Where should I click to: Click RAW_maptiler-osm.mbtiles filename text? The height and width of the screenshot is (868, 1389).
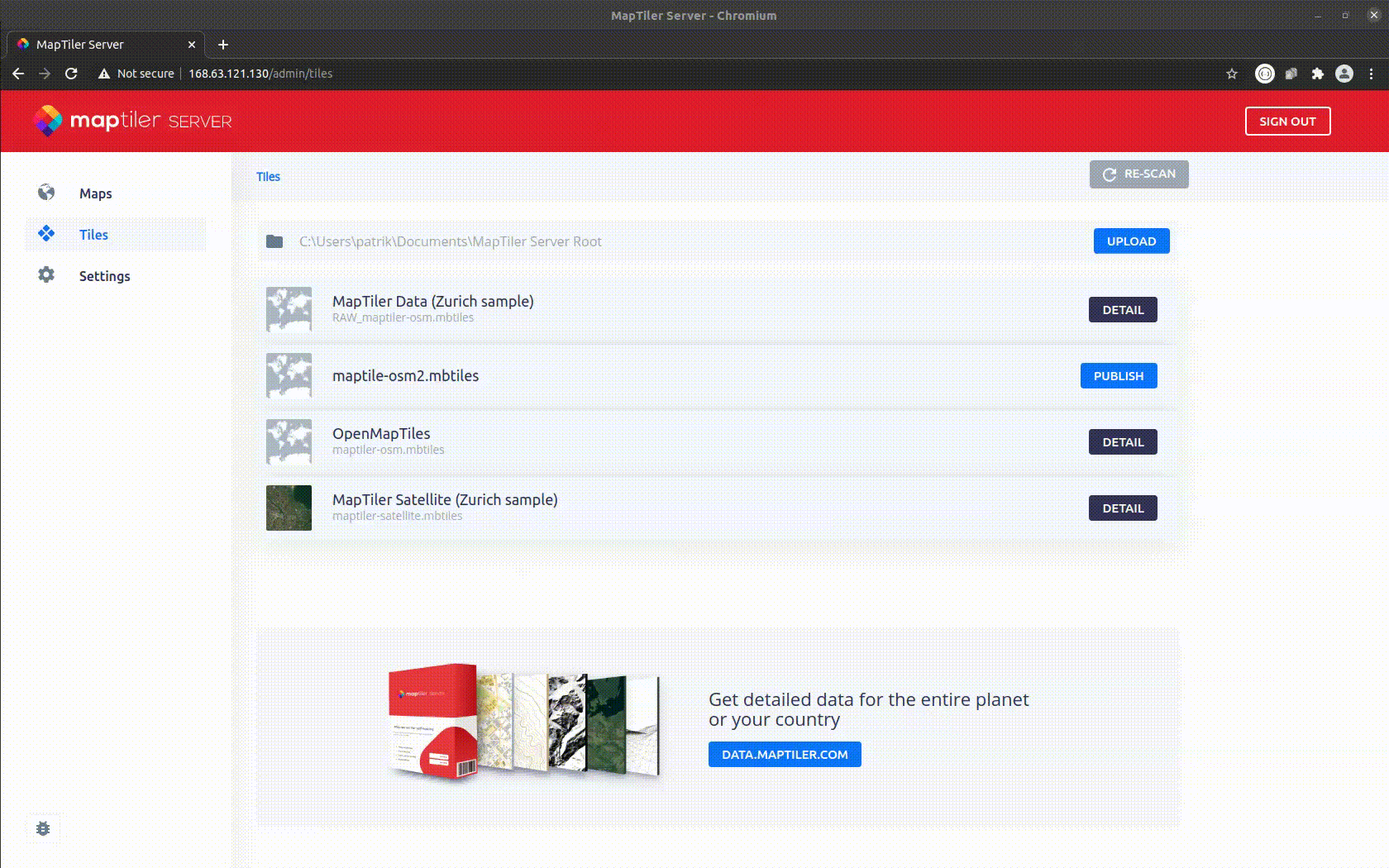(403, 318)
